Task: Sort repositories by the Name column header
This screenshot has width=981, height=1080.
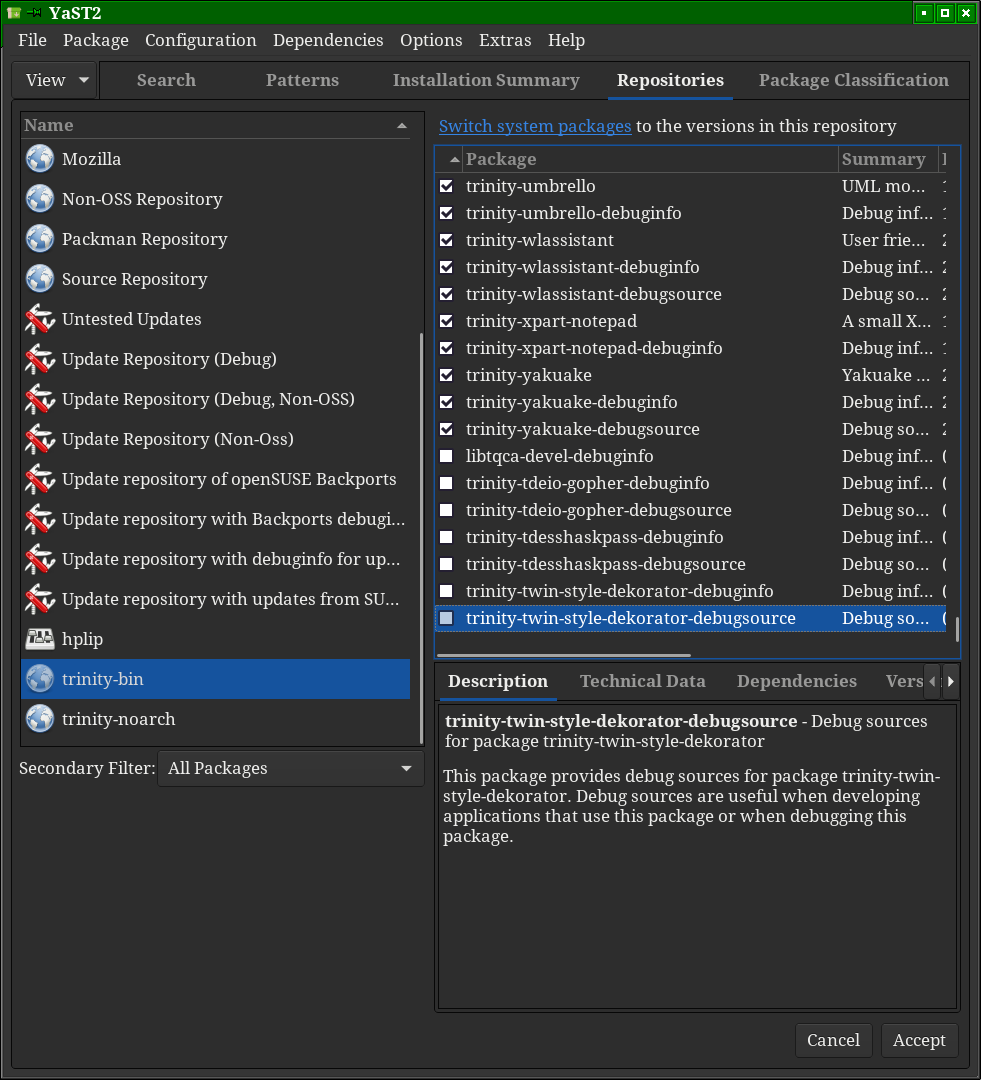Action: coord(215,125)
